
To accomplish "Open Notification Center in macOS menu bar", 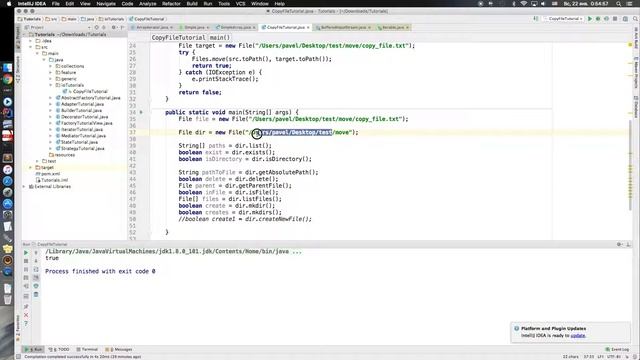I will tap(630, 4).
